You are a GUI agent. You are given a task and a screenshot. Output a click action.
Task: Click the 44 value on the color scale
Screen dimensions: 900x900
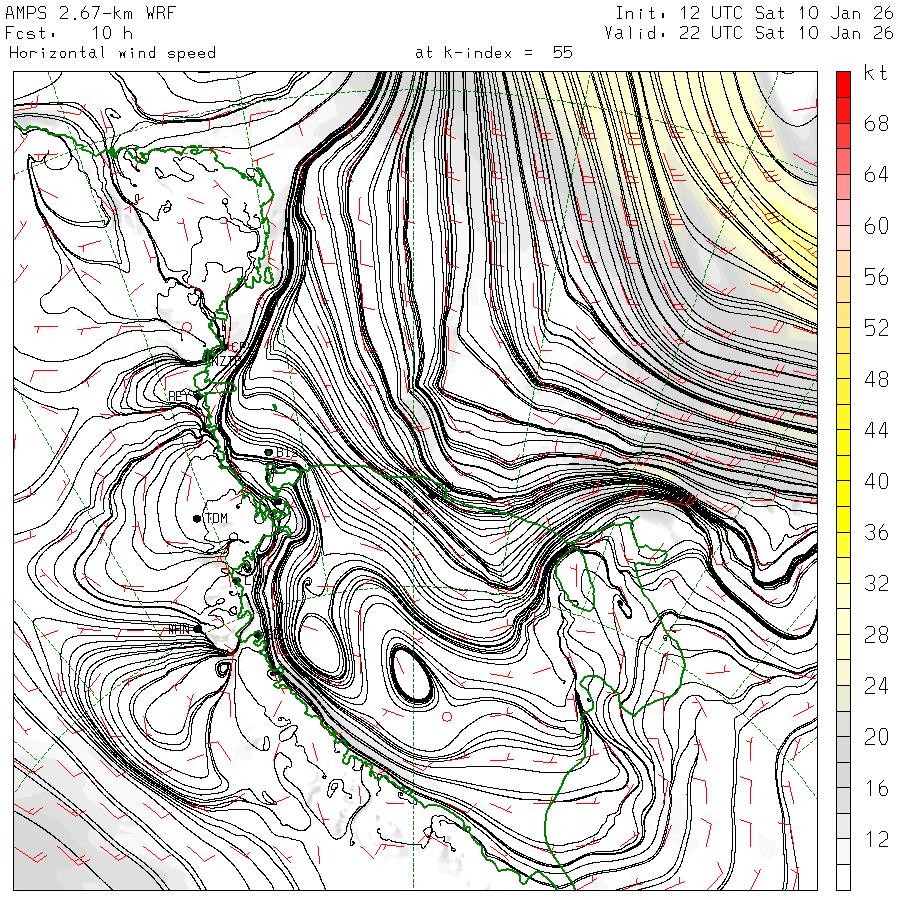(x=876, y=430)
